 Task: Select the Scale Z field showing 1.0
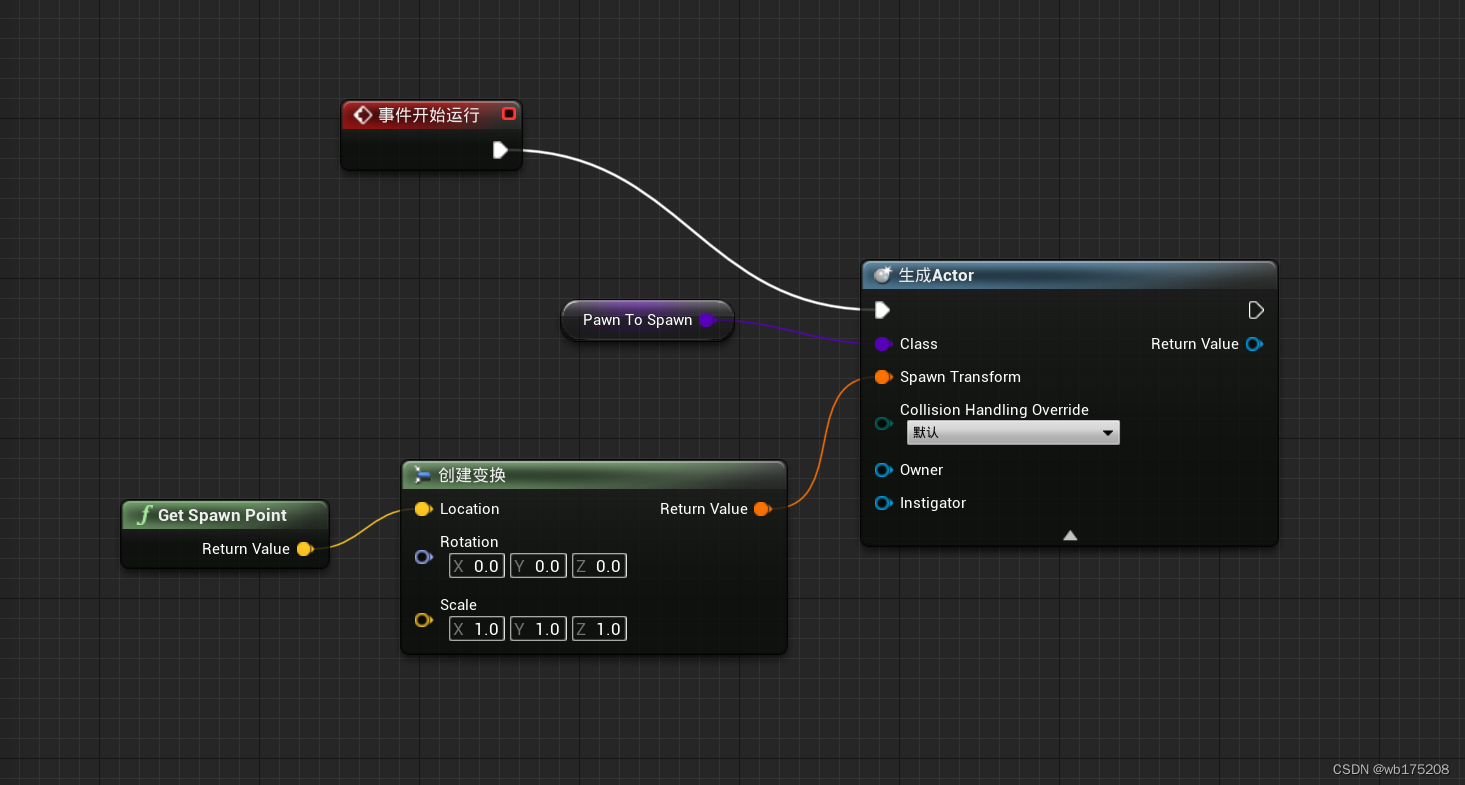(x=599, y=628)
